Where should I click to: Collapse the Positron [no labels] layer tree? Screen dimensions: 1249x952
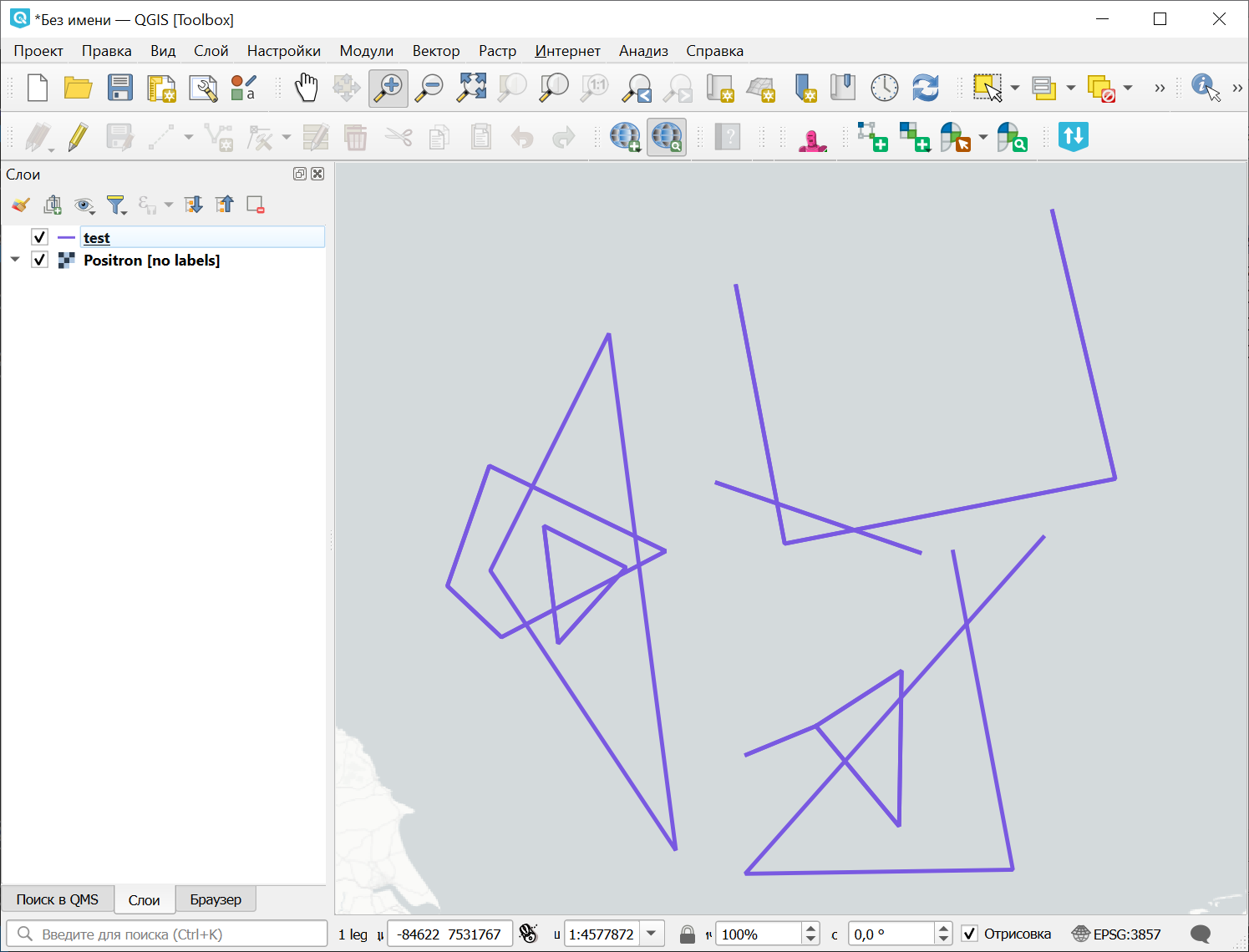coord(15,261)
